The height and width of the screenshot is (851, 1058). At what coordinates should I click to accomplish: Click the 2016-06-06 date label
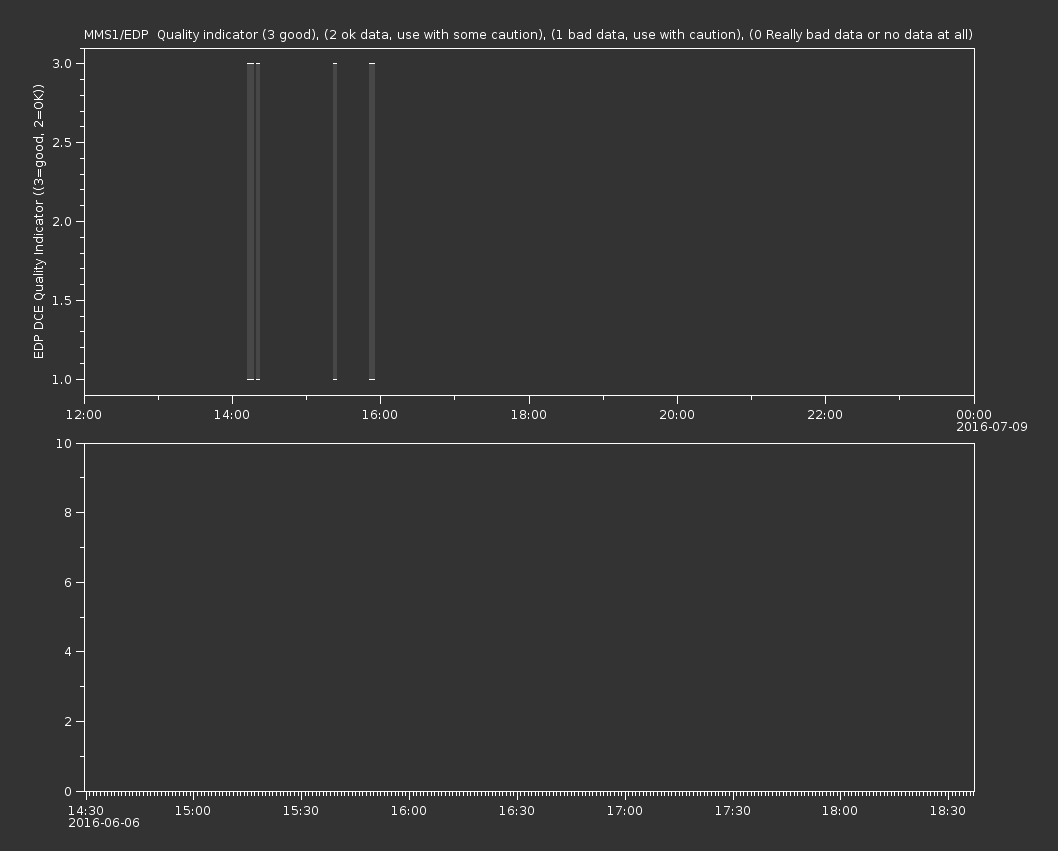point(104,823)
